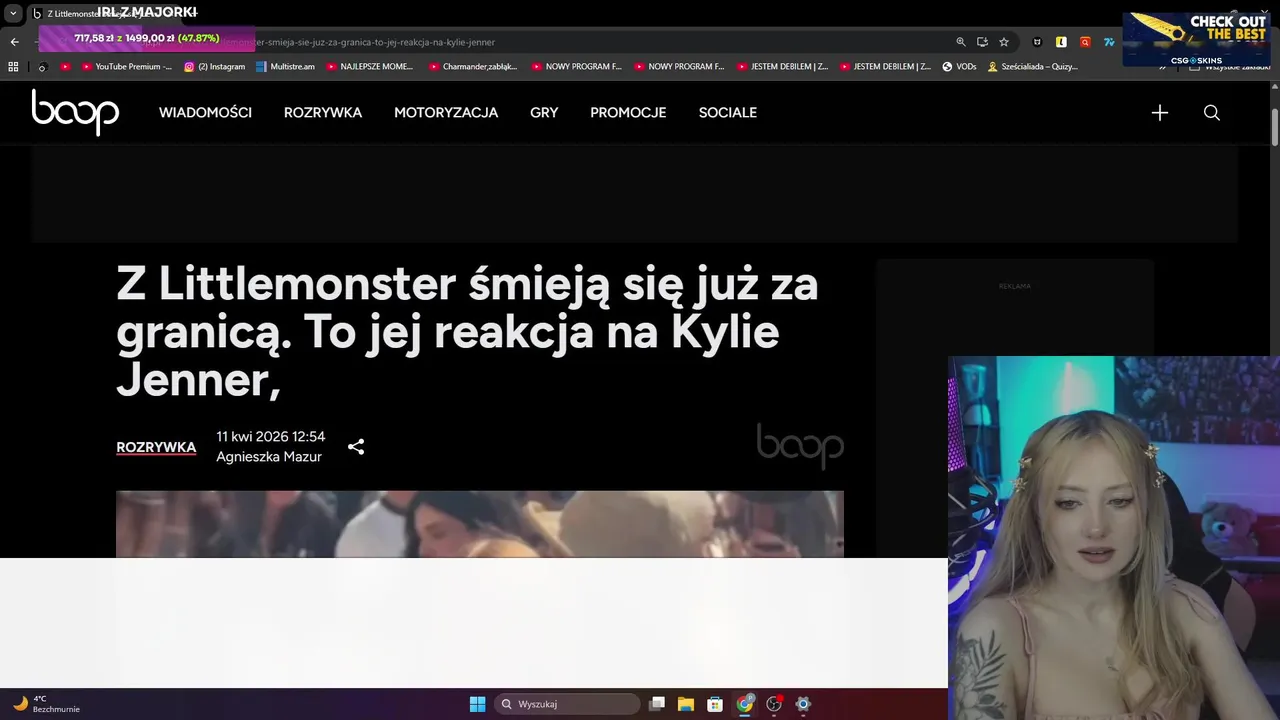Open the YouTube Premium bookmark
Viewport: 1280px width, 720px height.
[127, 67]
